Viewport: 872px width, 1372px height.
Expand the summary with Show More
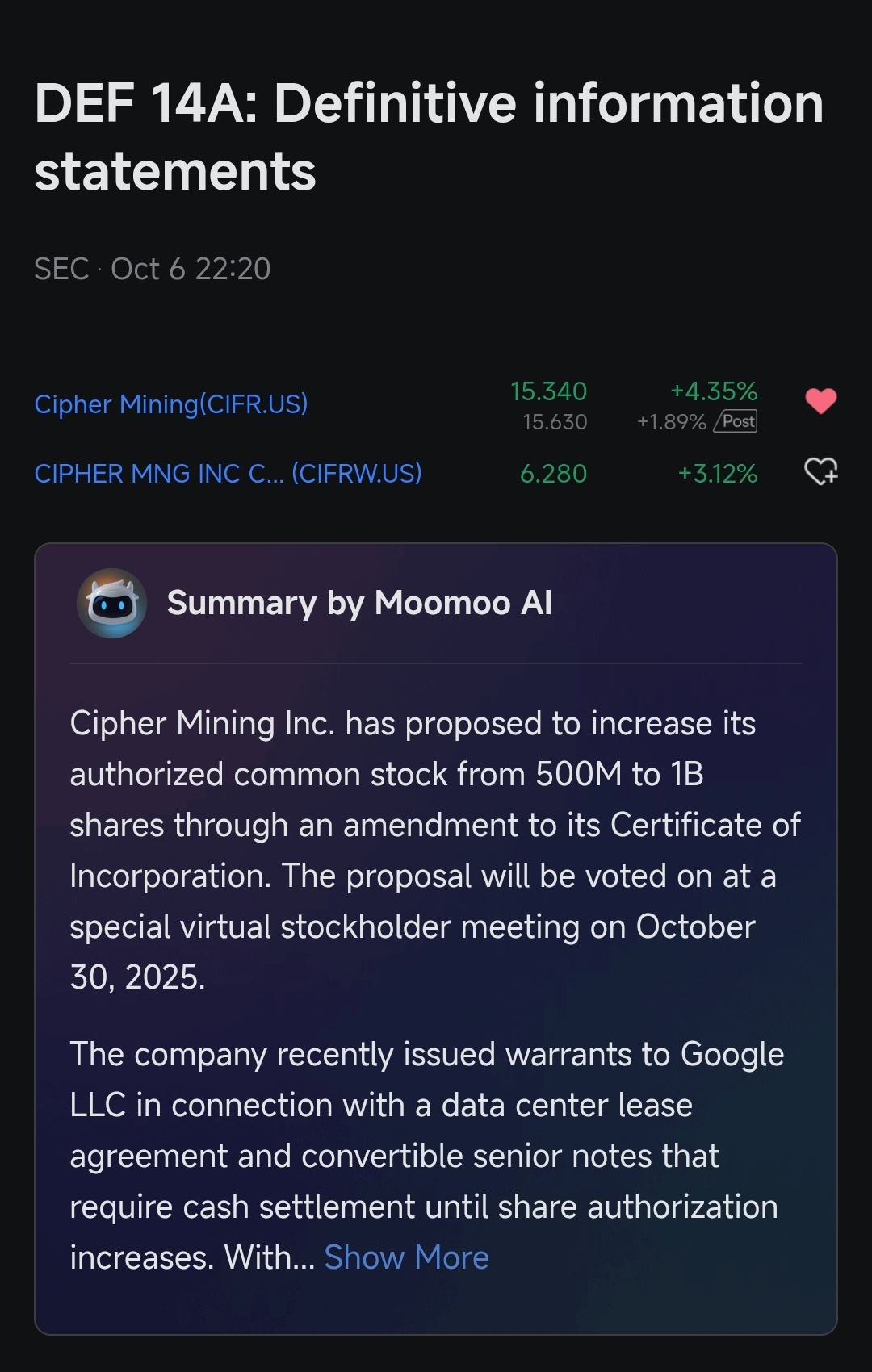(406, 1257)
